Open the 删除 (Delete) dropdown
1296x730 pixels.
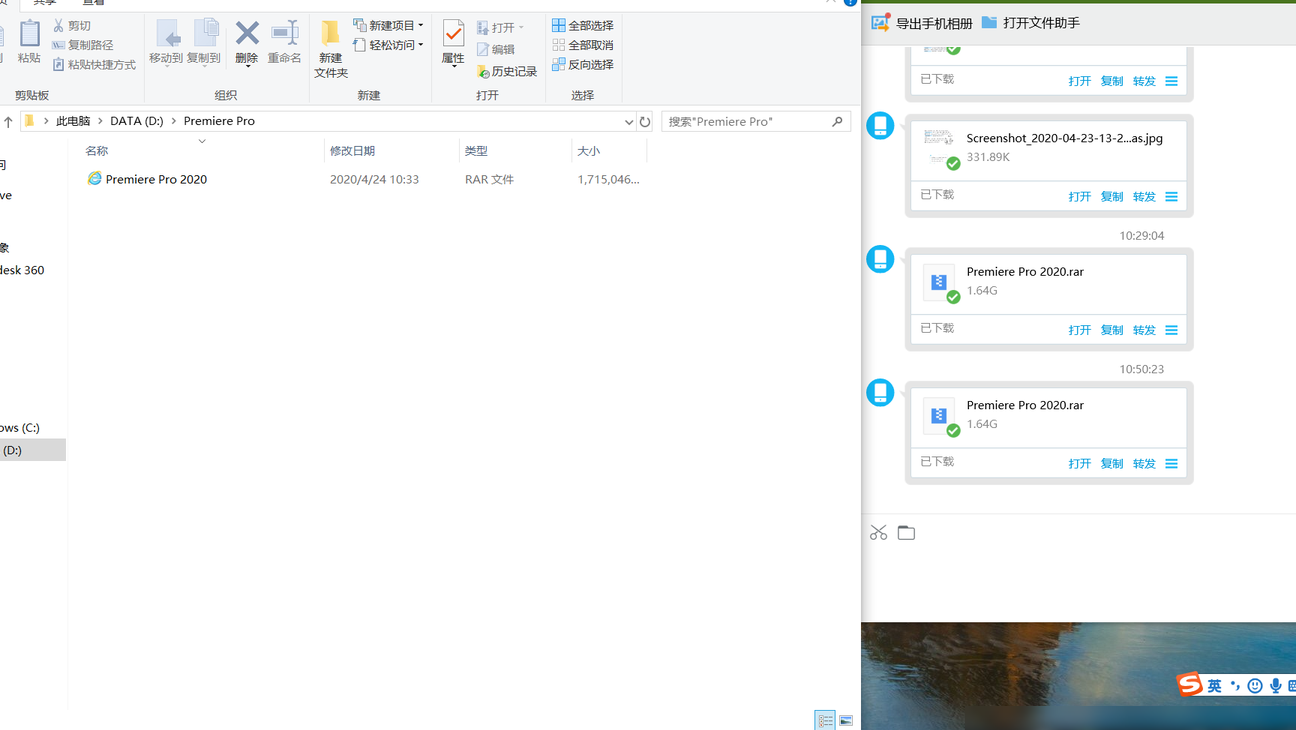[247, 66]
